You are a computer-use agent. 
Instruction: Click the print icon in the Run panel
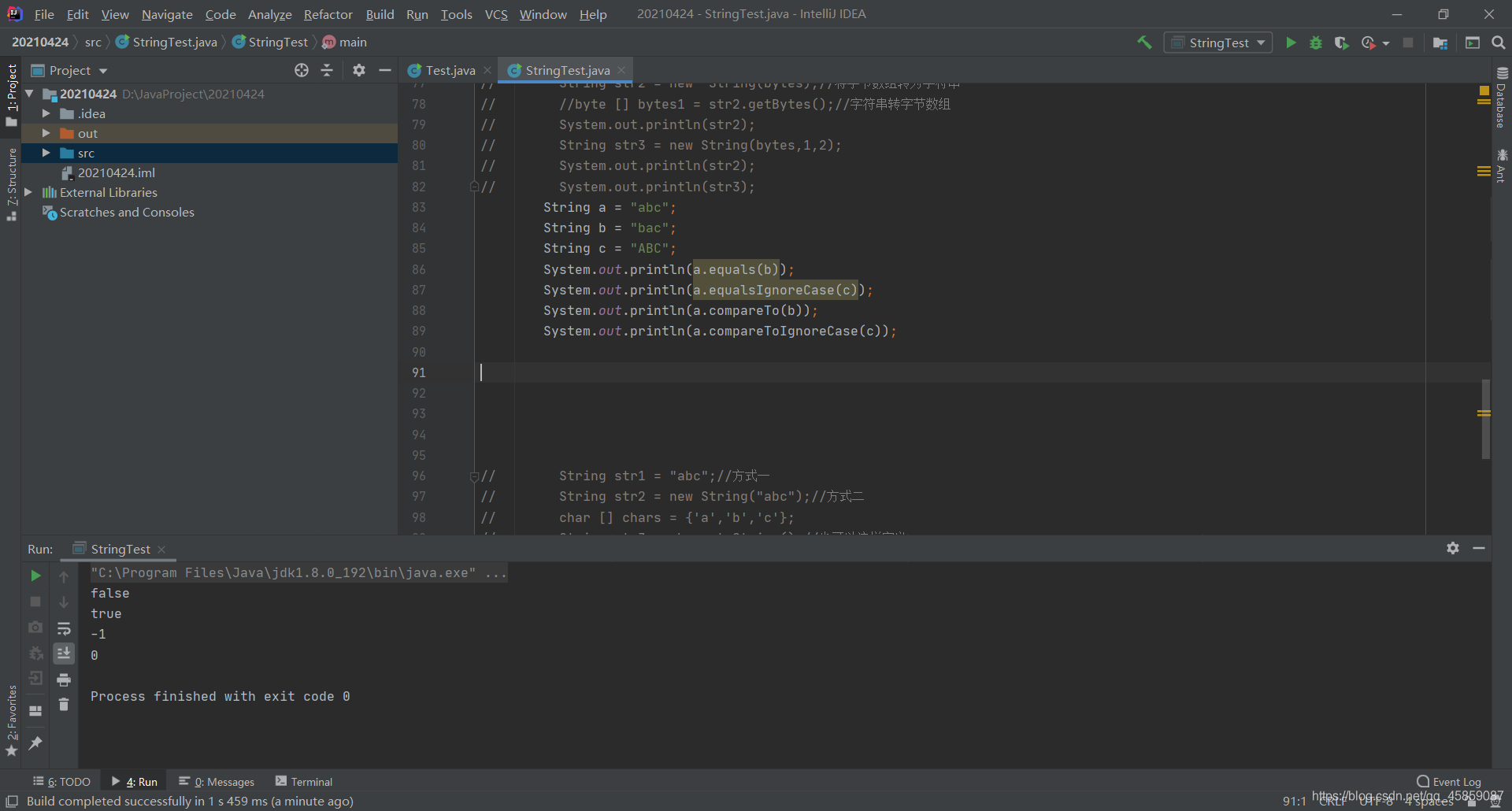pos(64,680)
